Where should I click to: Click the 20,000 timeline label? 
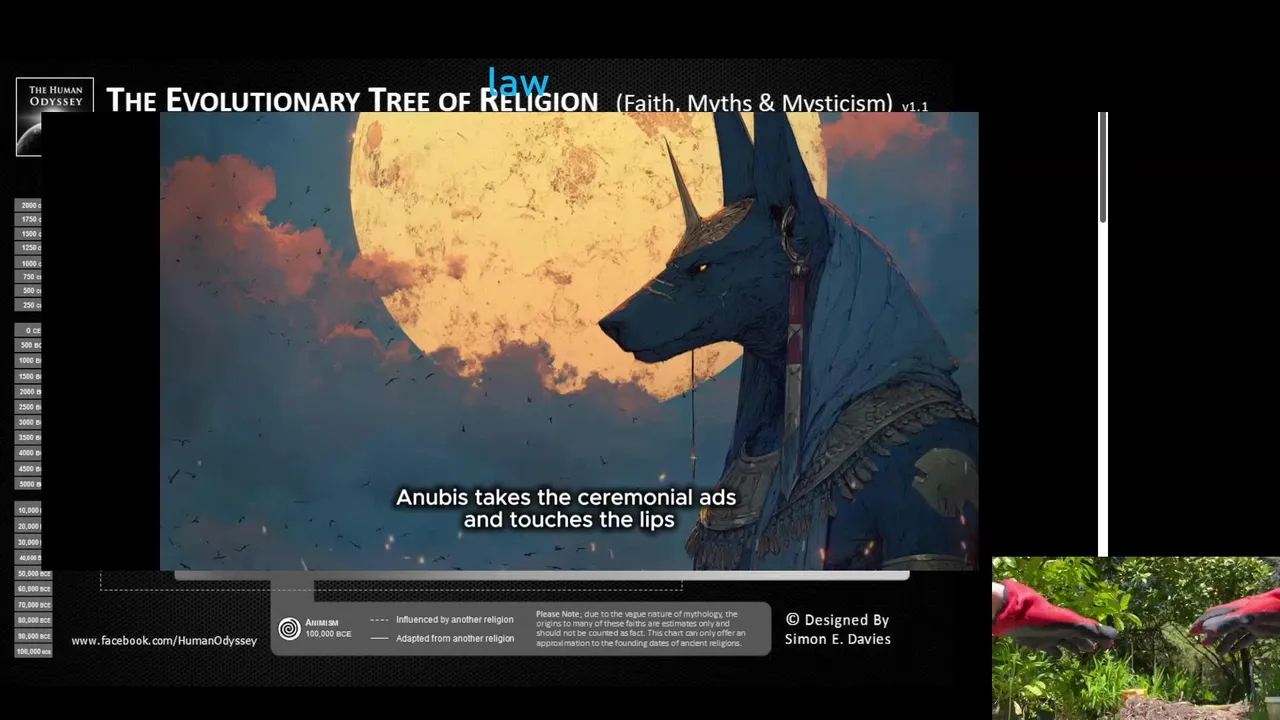[x=29, y=526]
